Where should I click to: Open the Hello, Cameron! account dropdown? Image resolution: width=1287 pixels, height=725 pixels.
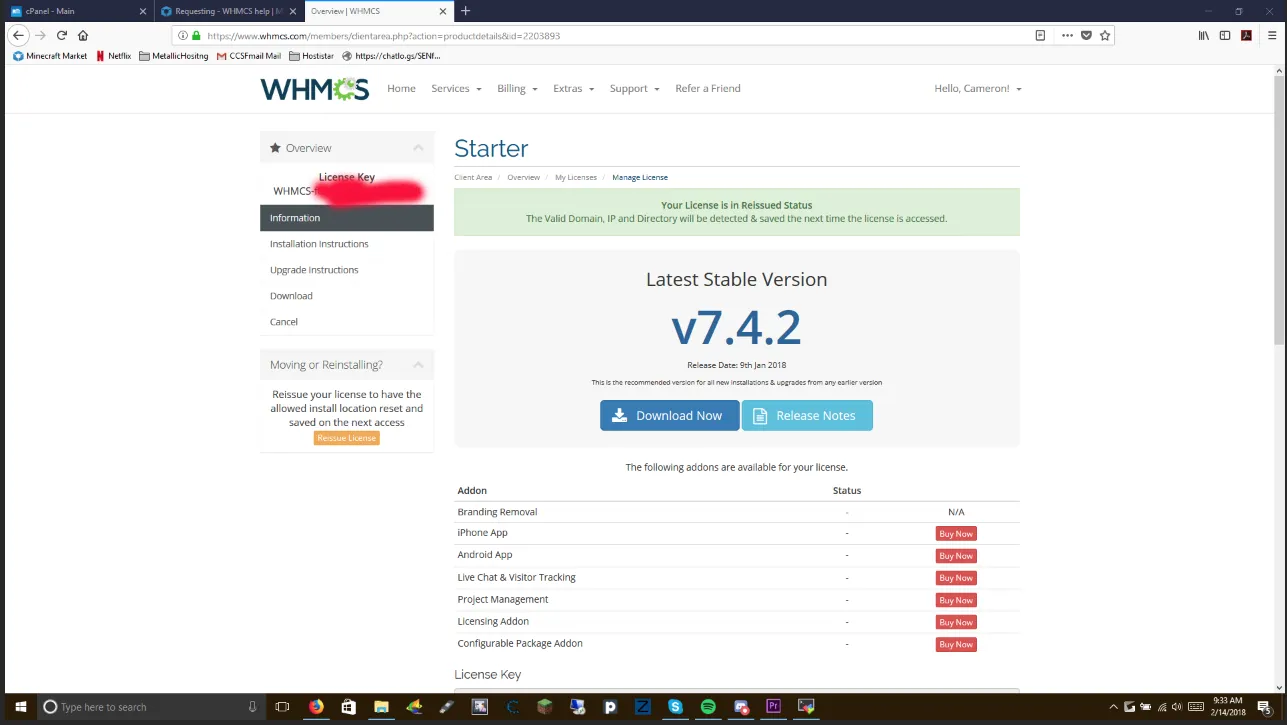(x=977, y=89)
